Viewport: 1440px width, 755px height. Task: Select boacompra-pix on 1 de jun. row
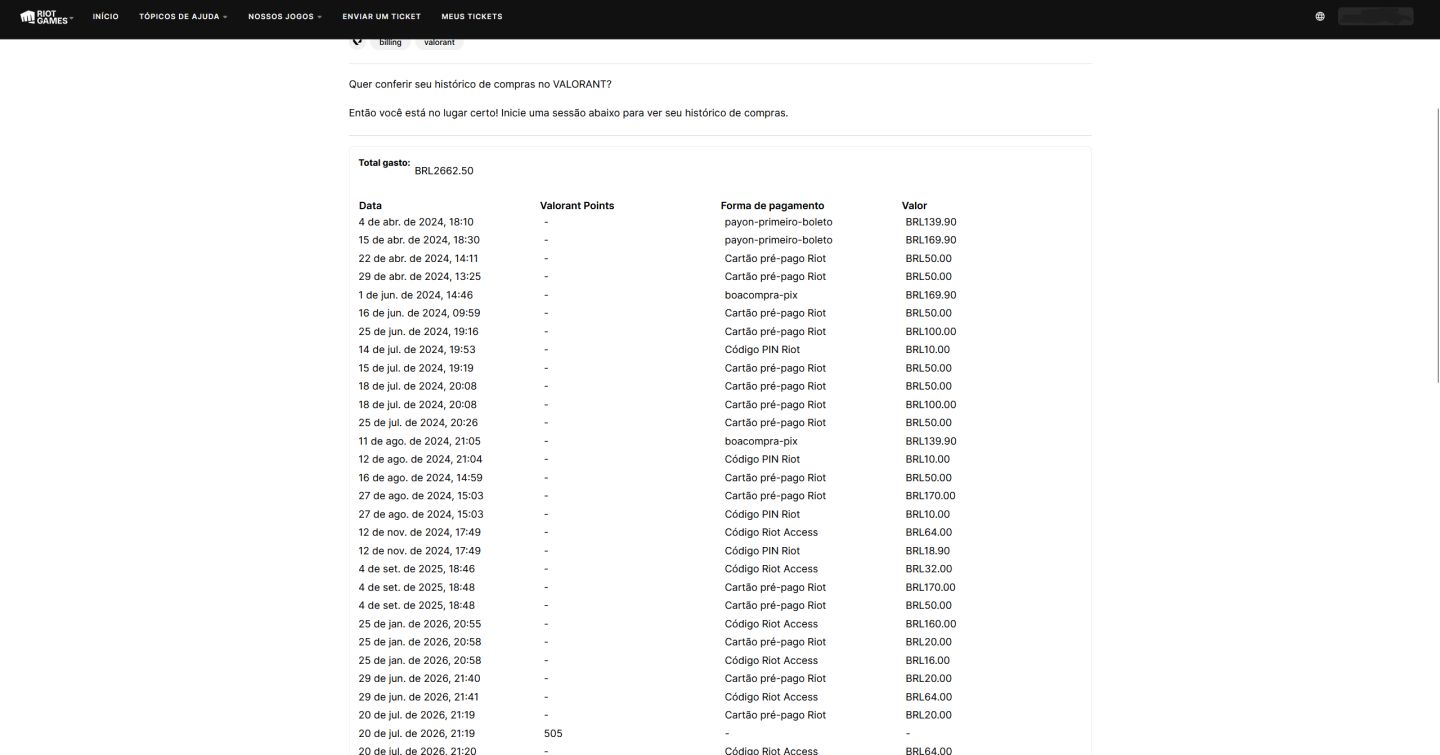[x=761, y=295]
